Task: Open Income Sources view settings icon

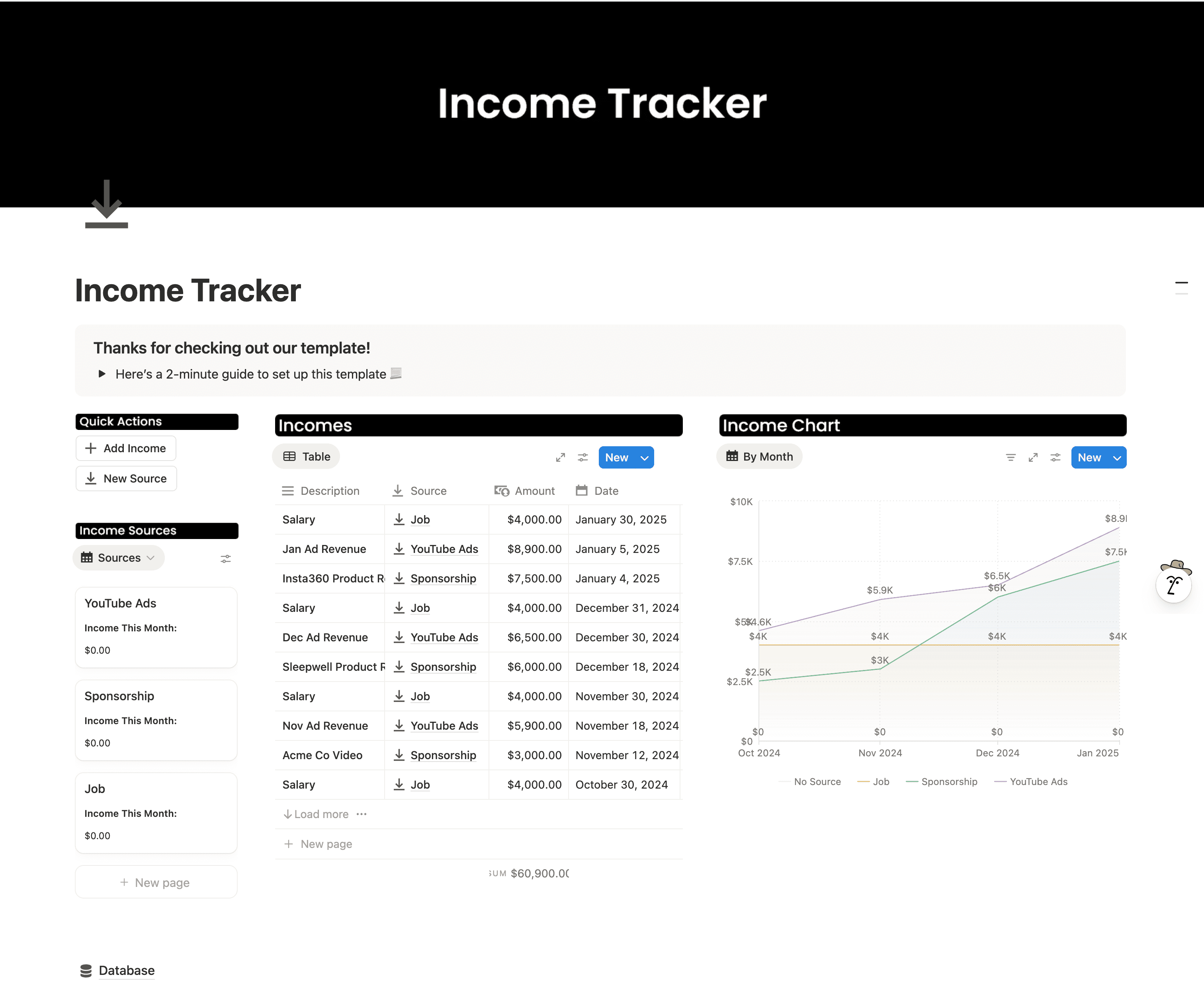Action: pos(225,559)
